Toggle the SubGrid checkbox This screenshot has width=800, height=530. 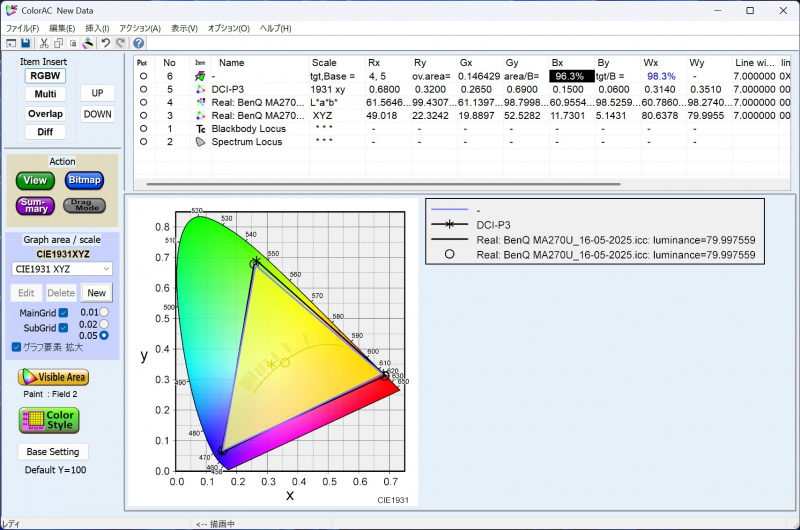pyautogui.click(x=63, y=327)
